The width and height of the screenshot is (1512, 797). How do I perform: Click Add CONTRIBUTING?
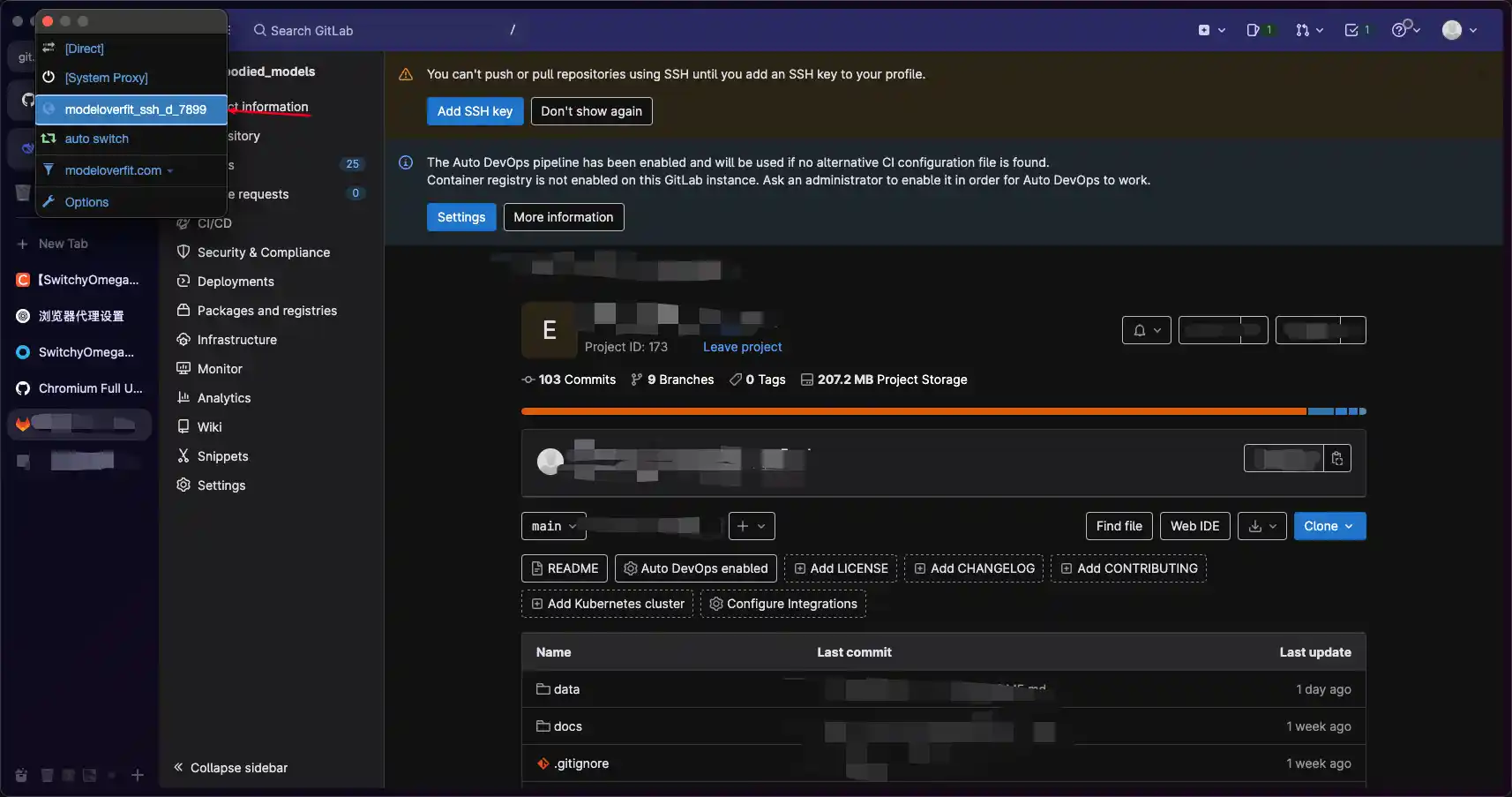(x=1128, y=568)
